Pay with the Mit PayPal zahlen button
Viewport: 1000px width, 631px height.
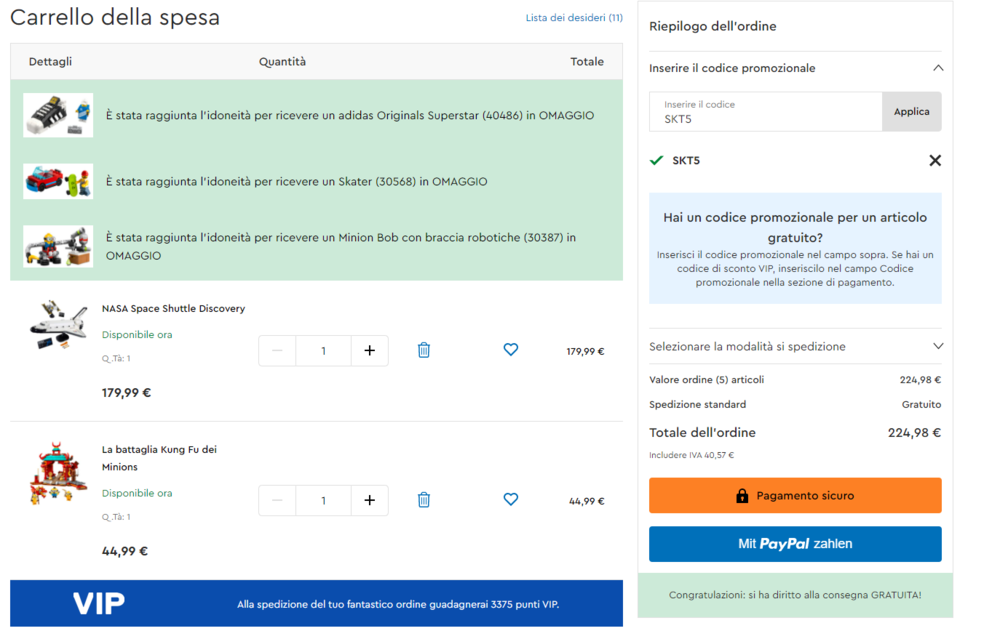pos(795,544)
